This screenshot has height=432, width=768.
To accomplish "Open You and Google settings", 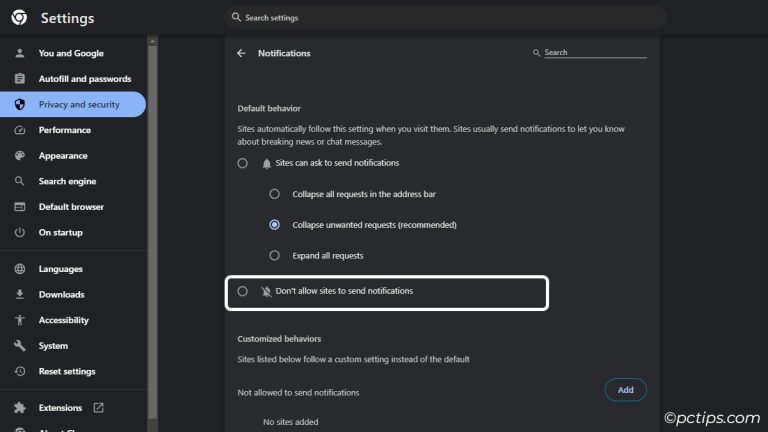I will click(x=73, y=53).
